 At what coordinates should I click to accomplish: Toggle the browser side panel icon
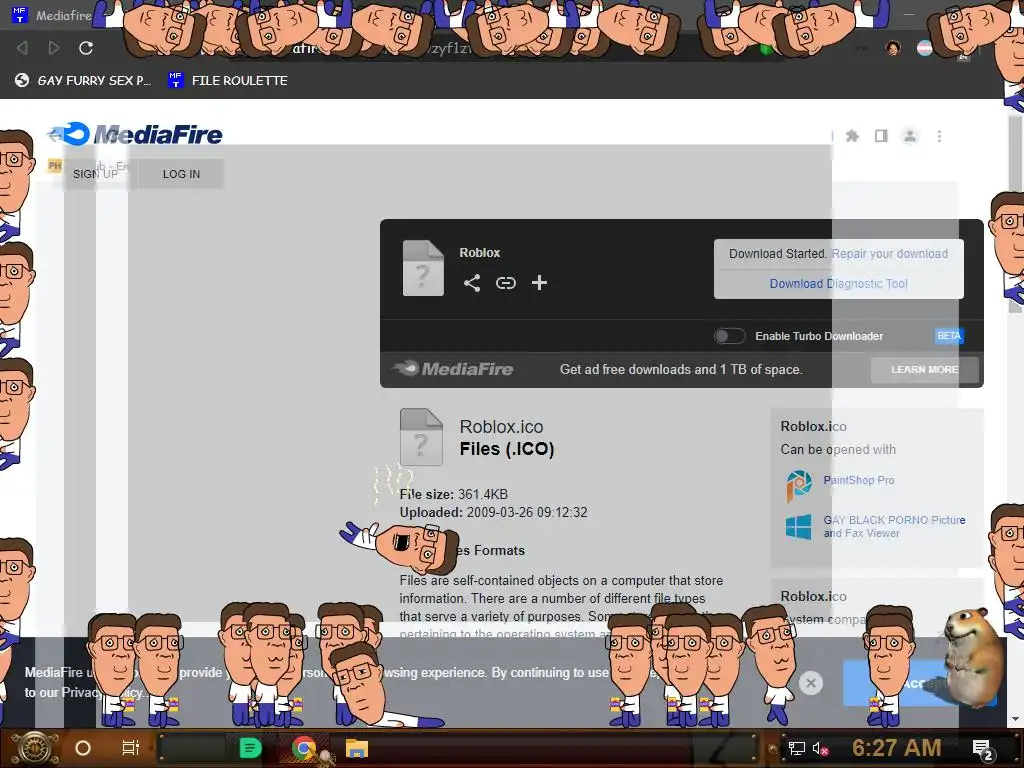(x=881, y=136)
